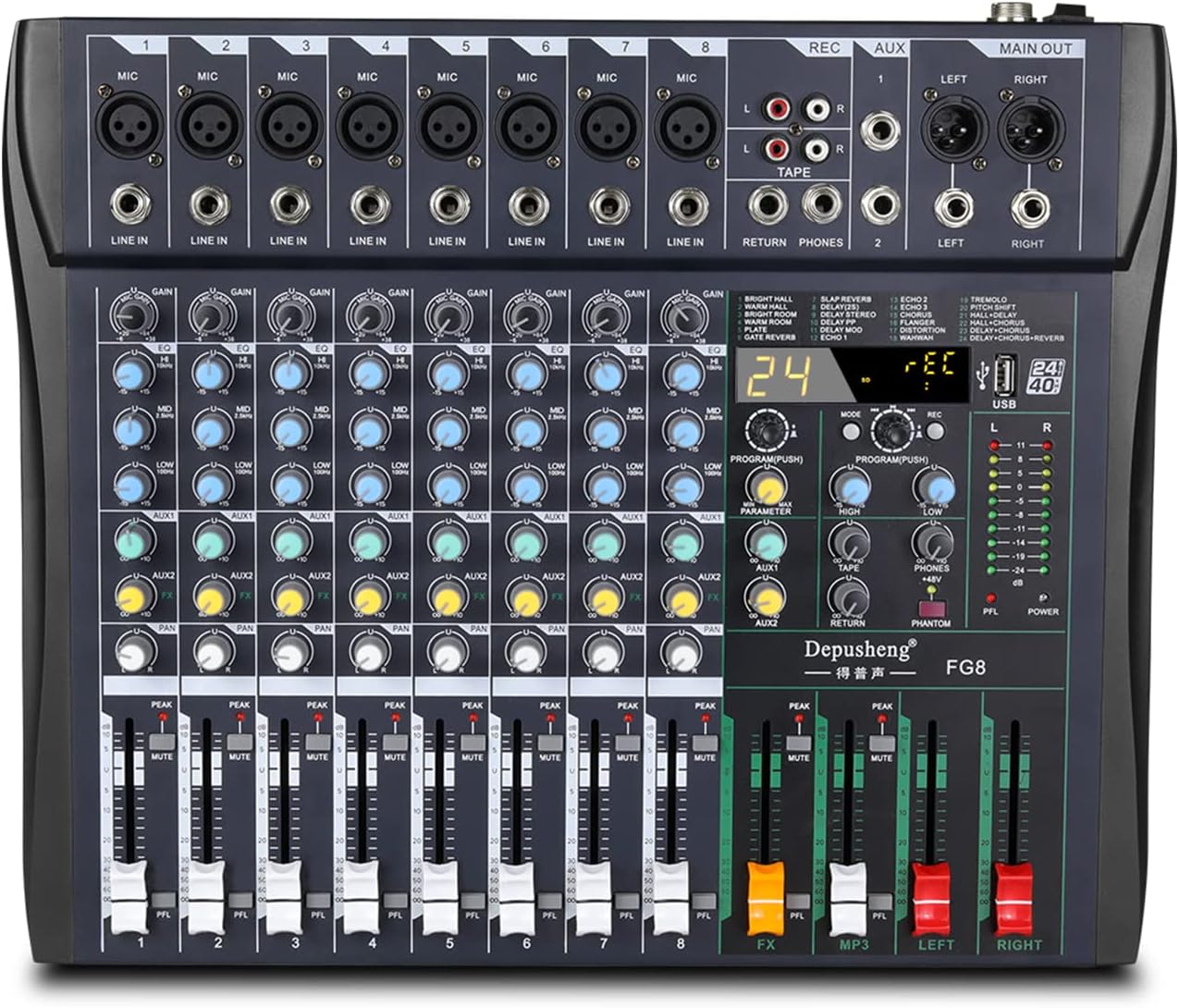Click the orange FX fader
The width and height of the screenshot is (1179, 1008).
coord(766,897)
